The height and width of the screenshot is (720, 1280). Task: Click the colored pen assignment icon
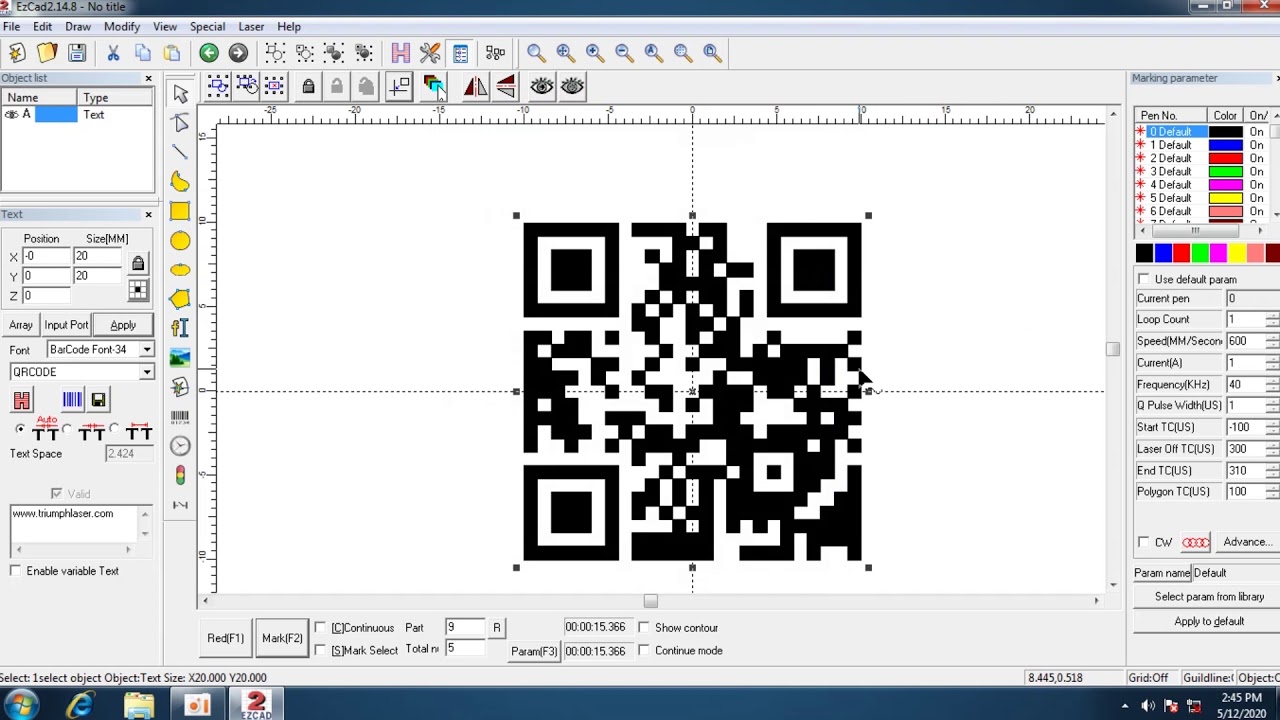point(433,87)
